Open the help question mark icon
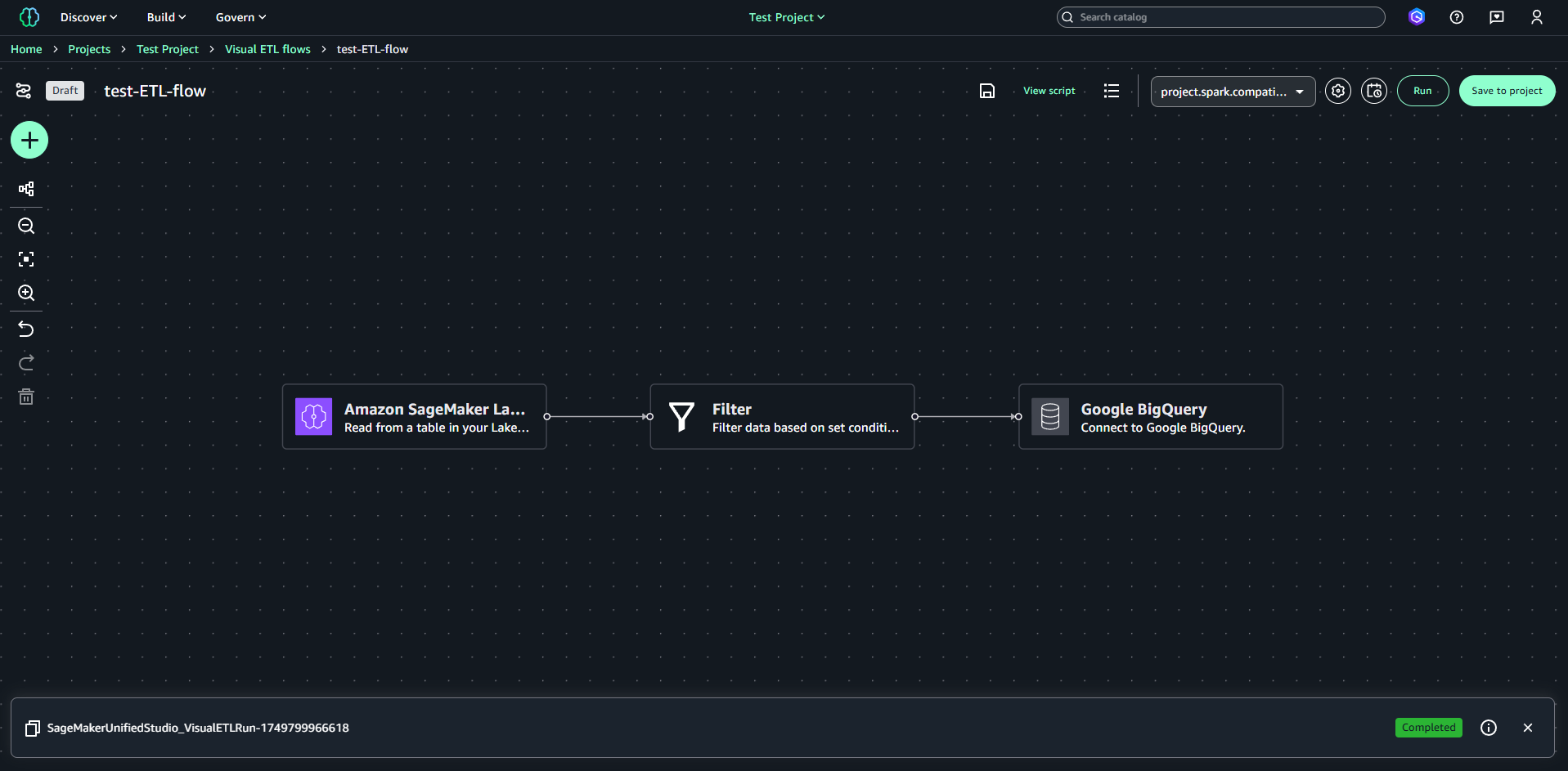 coord(1457,17)
